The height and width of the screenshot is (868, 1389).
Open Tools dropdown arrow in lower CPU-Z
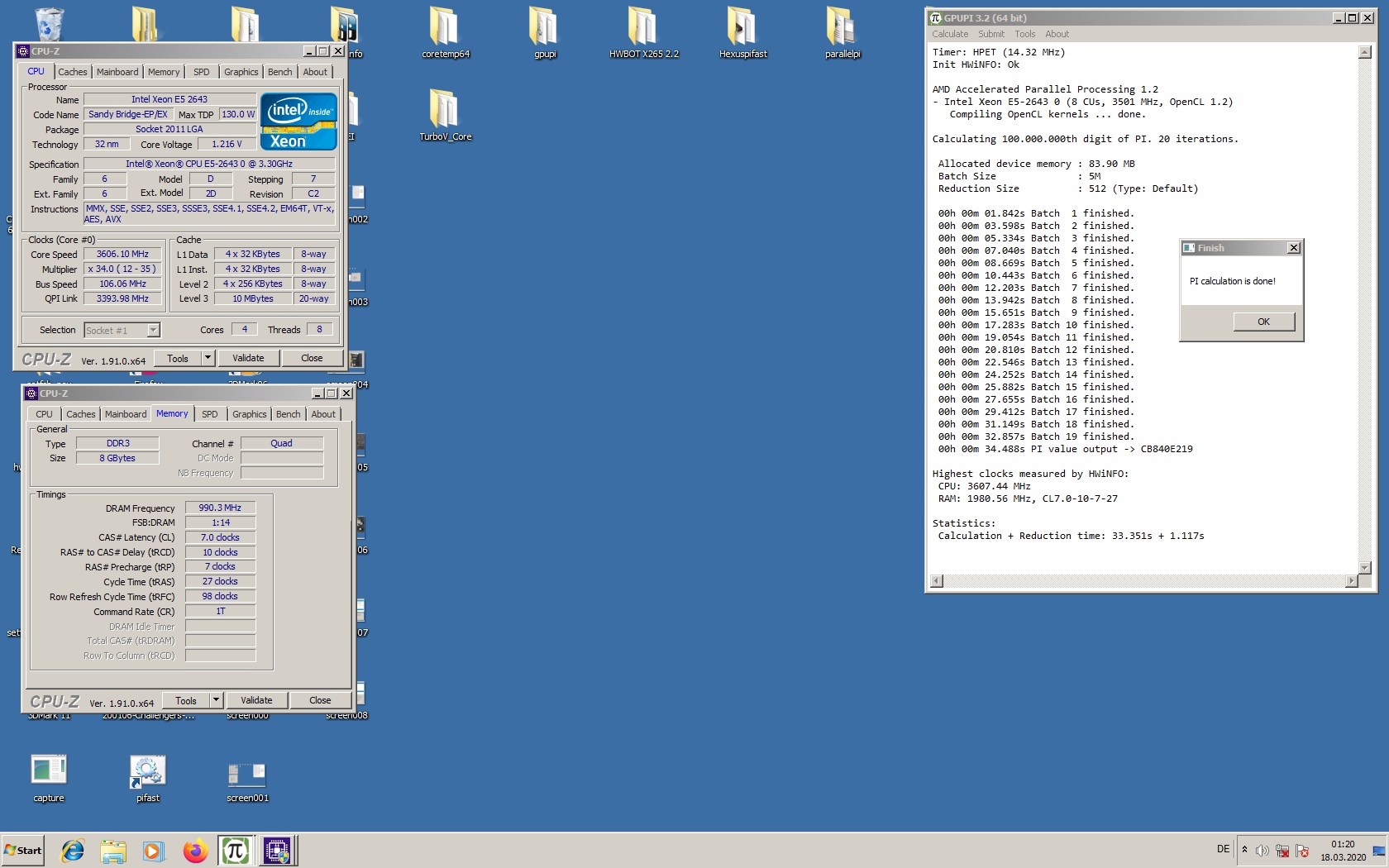(x=216, y=700)
